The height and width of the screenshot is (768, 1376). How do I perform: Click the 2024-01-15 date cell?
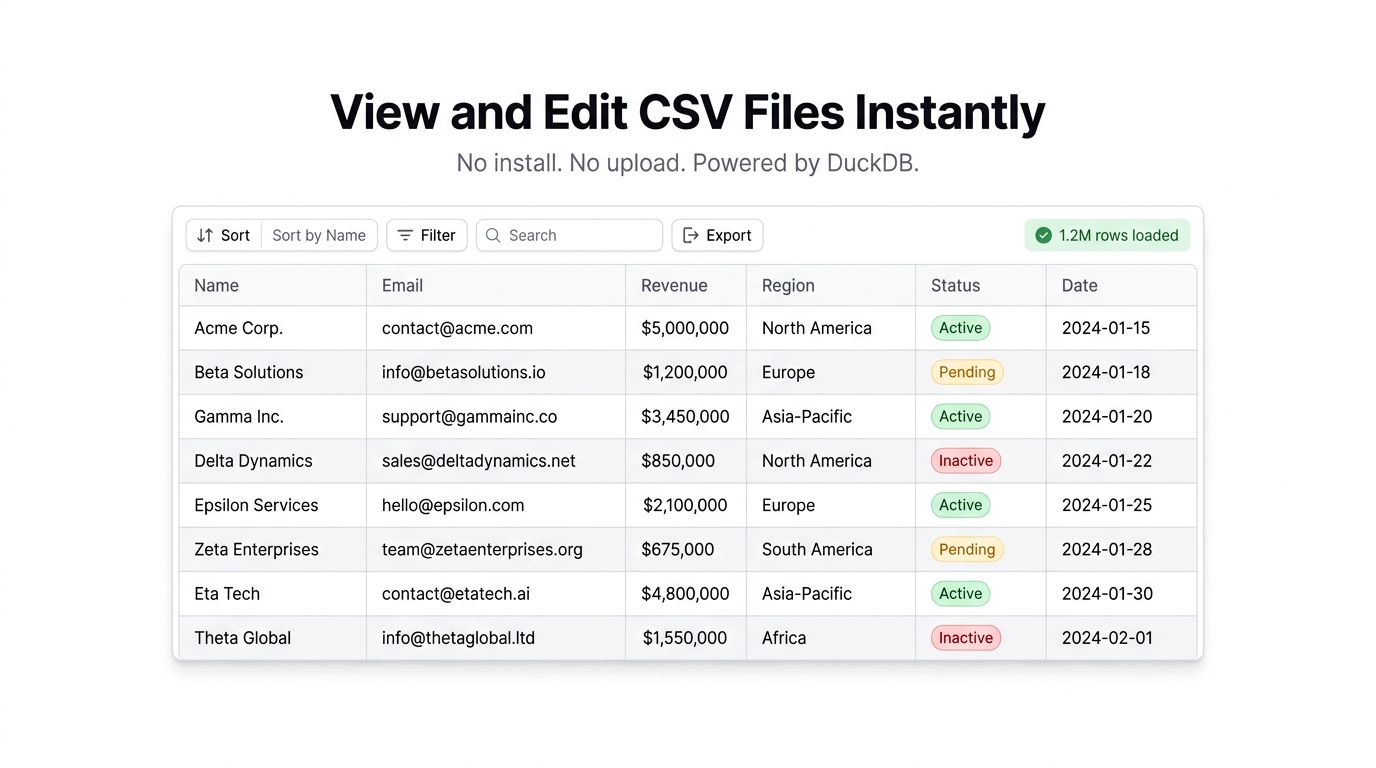[1121, 328]
